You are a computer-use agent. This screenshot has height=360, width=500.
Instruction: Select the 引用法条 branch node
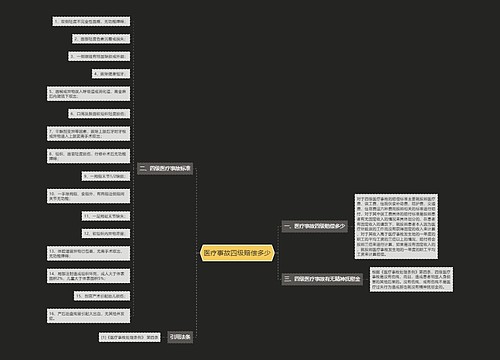click(x=180, y=337)
